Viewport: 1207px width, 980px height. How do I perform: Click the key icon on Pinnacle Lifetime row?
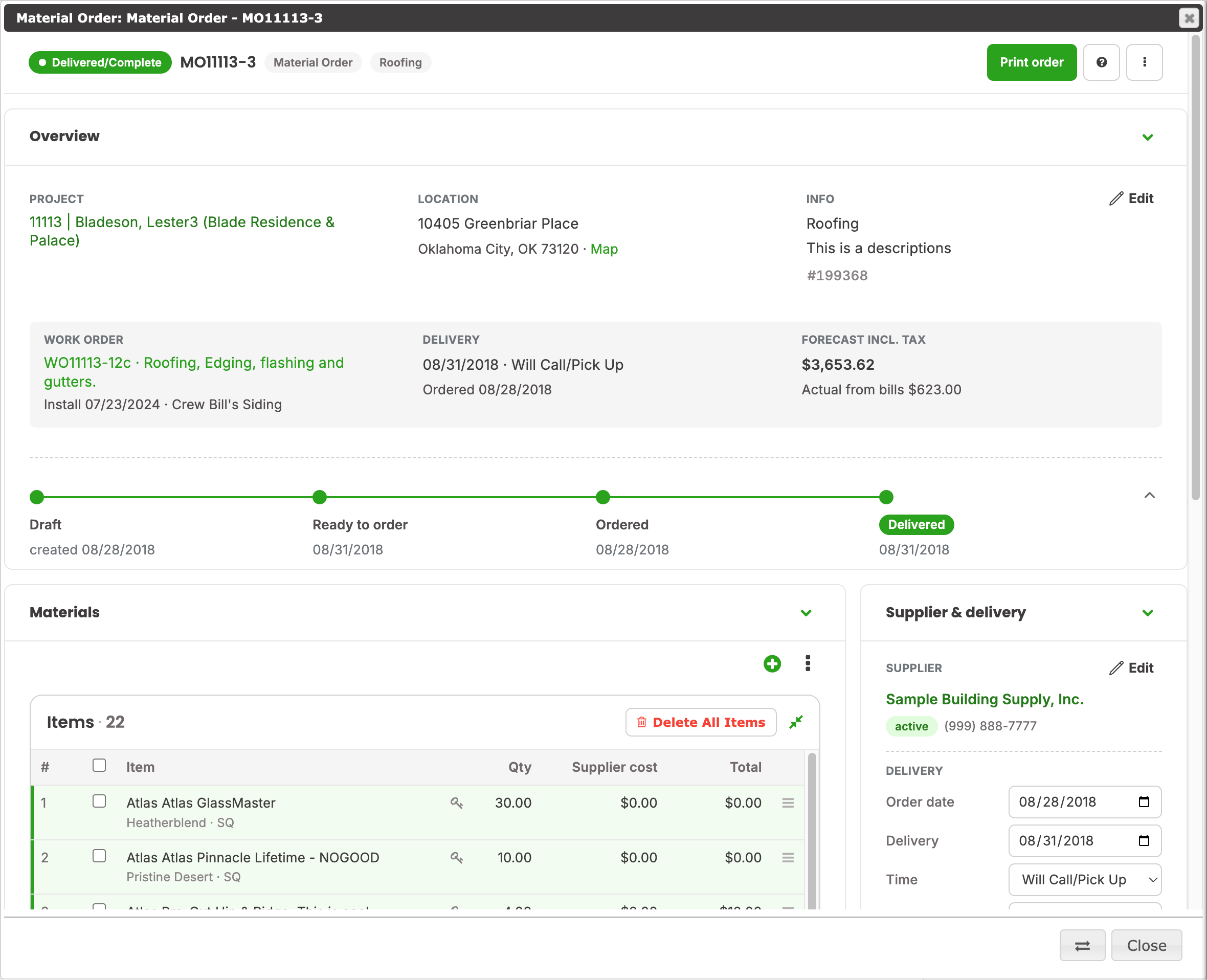click(x=457, y=857)
